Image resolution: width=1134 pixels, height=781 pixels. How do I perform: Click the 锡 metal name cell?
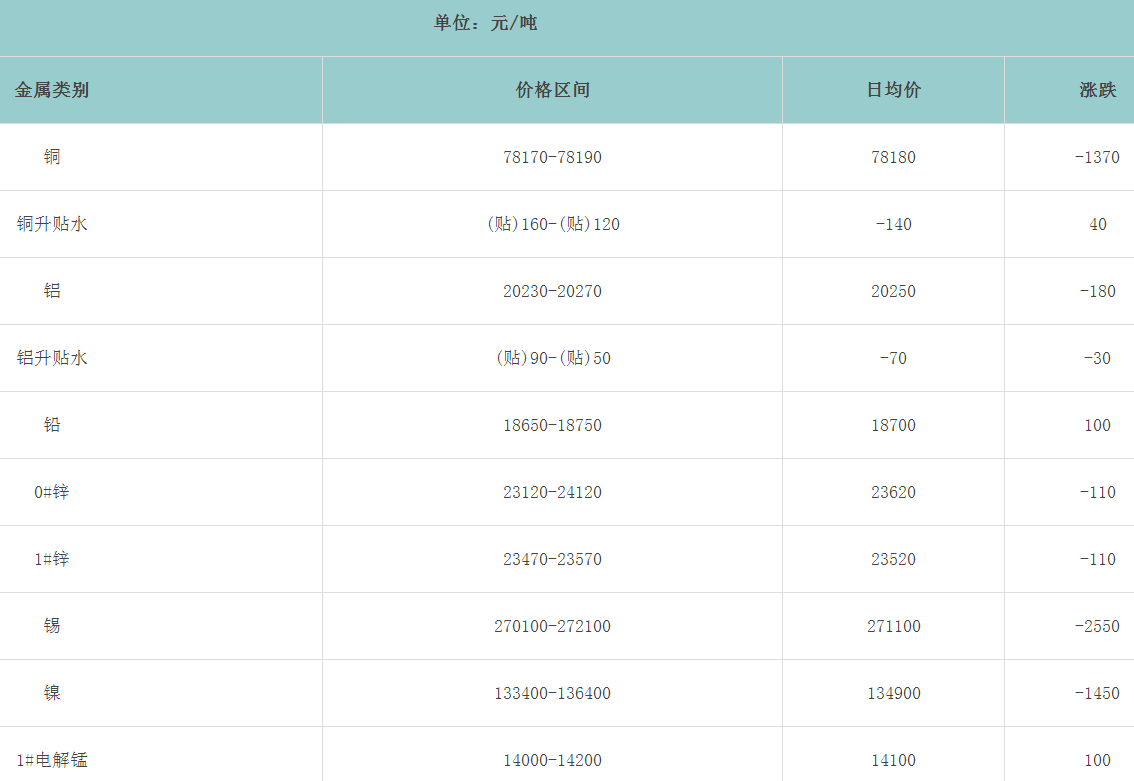[52, 626]
